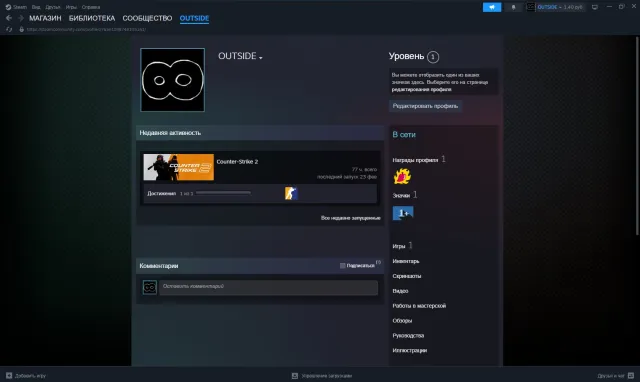Viewport: 640px width, 382px height.
Task: Open the Руководства link
Action: pyautogui.click(x=408, y=335)
